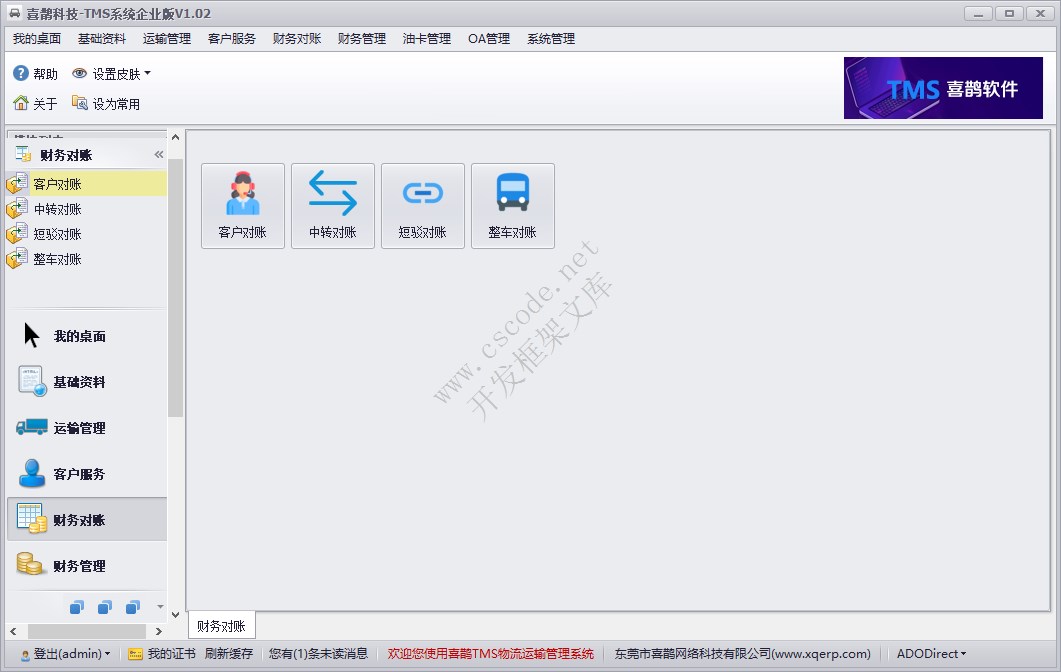The image size is (1061, 672).
Task: Click the sidebar scroll up arrow
Action: (175, 137)
